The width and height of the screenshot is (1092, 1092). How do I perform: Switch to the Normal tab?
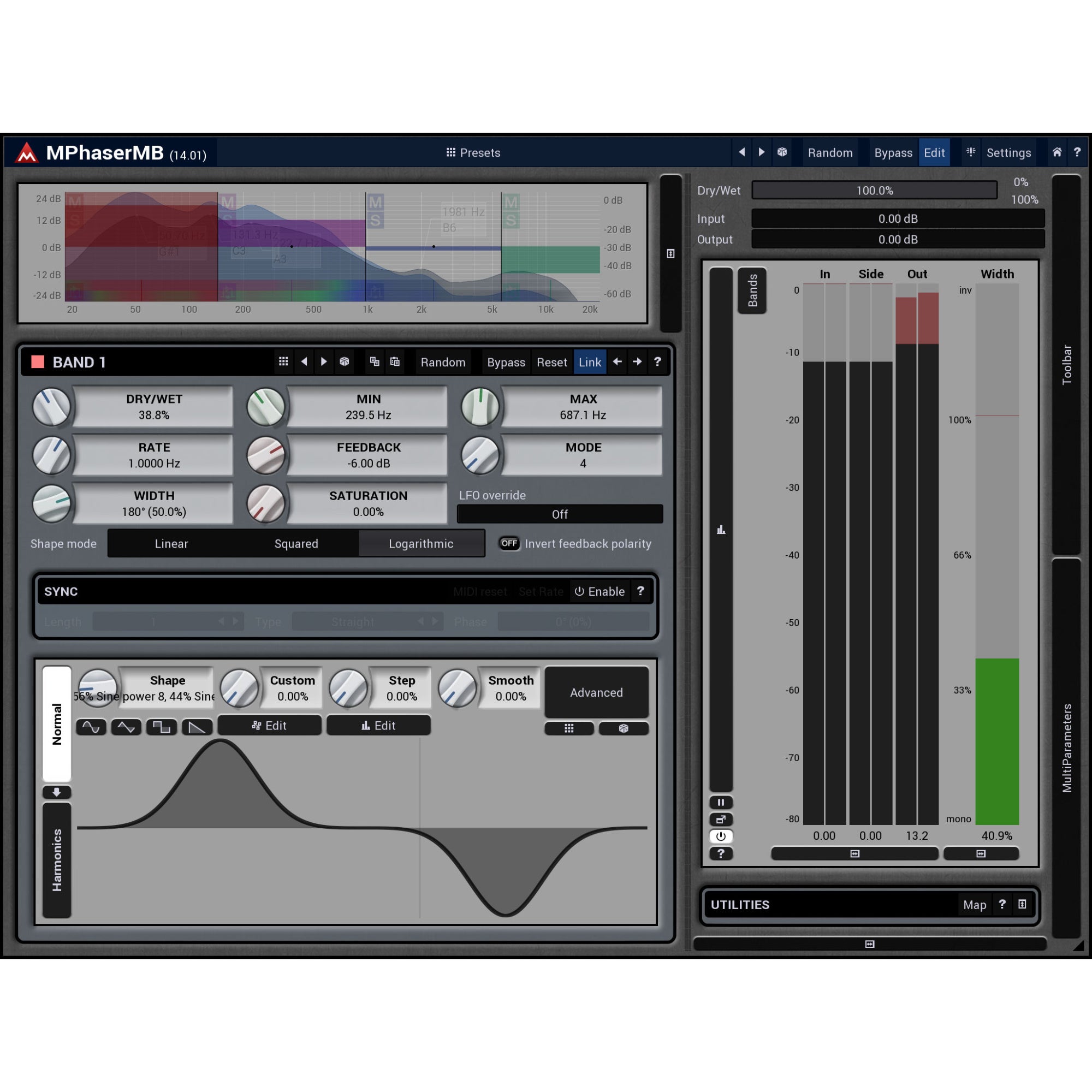(x=57, y=724)
